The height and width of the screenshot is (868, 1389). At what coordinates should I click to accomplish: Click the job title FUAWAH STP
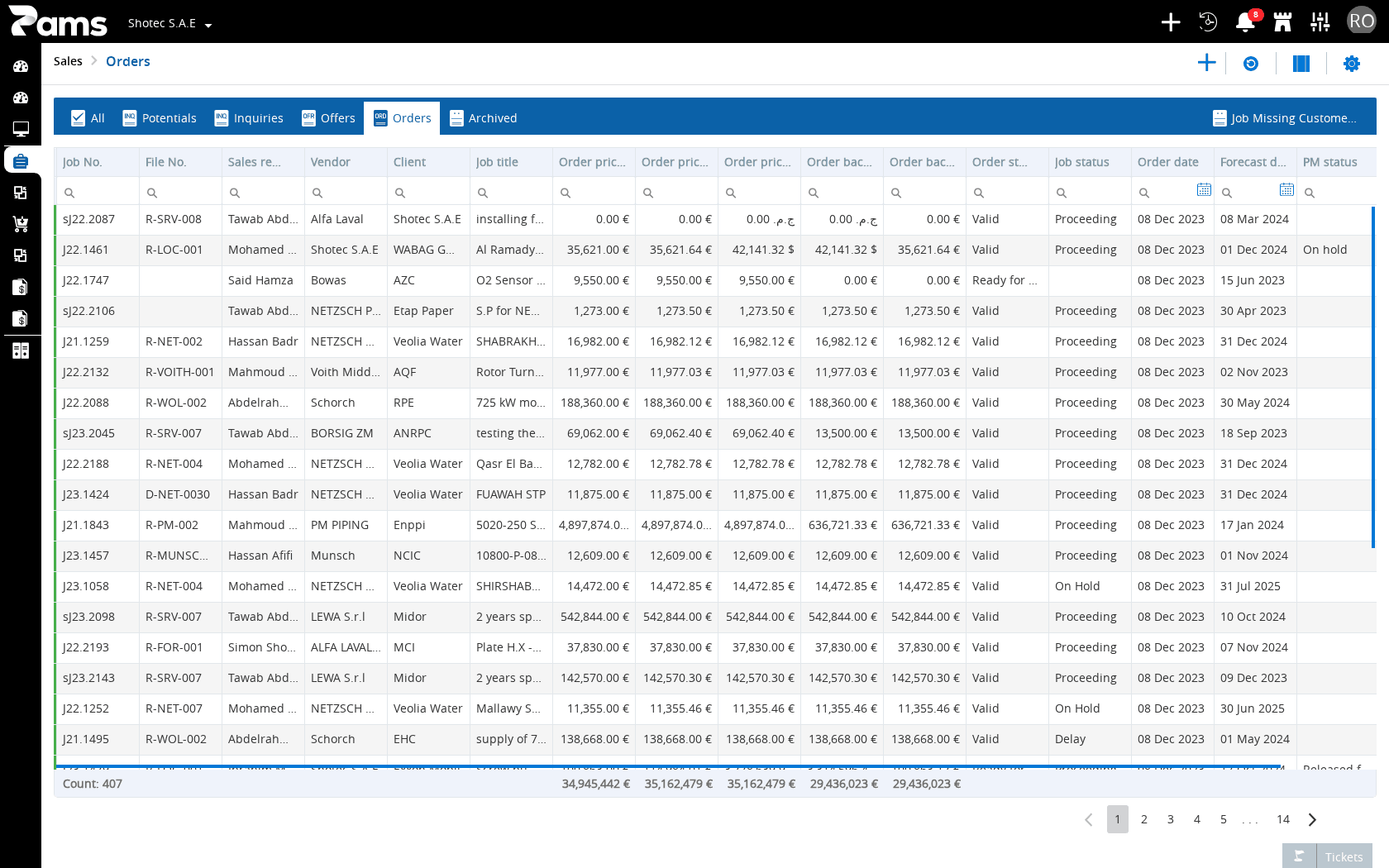[511, 494]
